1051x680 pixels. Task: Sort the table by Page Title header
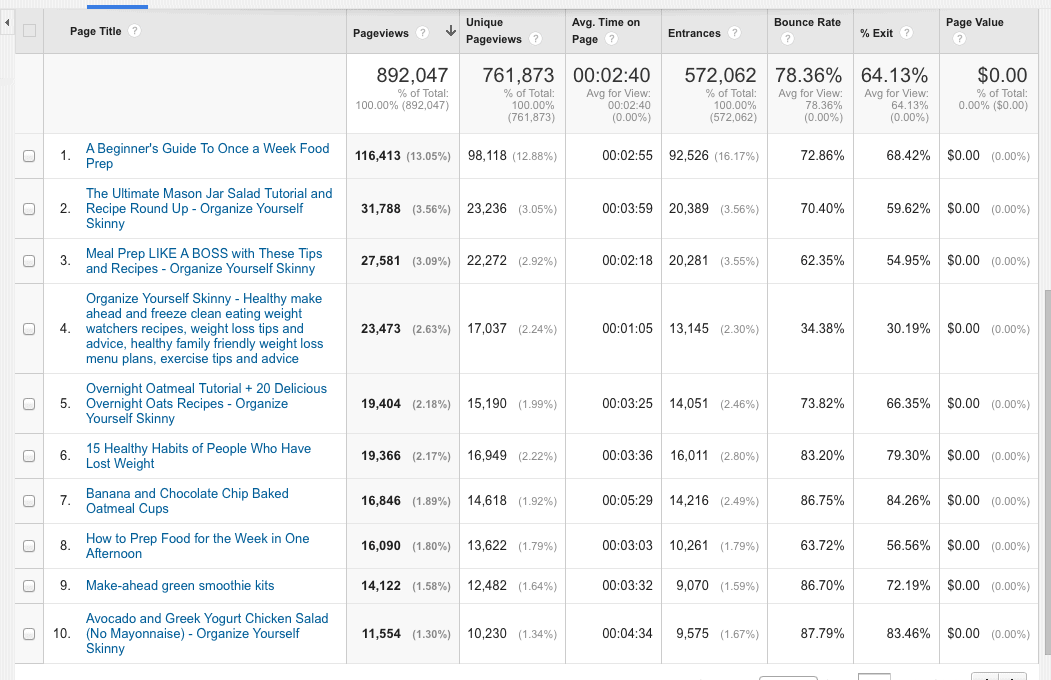click(96, 31)
